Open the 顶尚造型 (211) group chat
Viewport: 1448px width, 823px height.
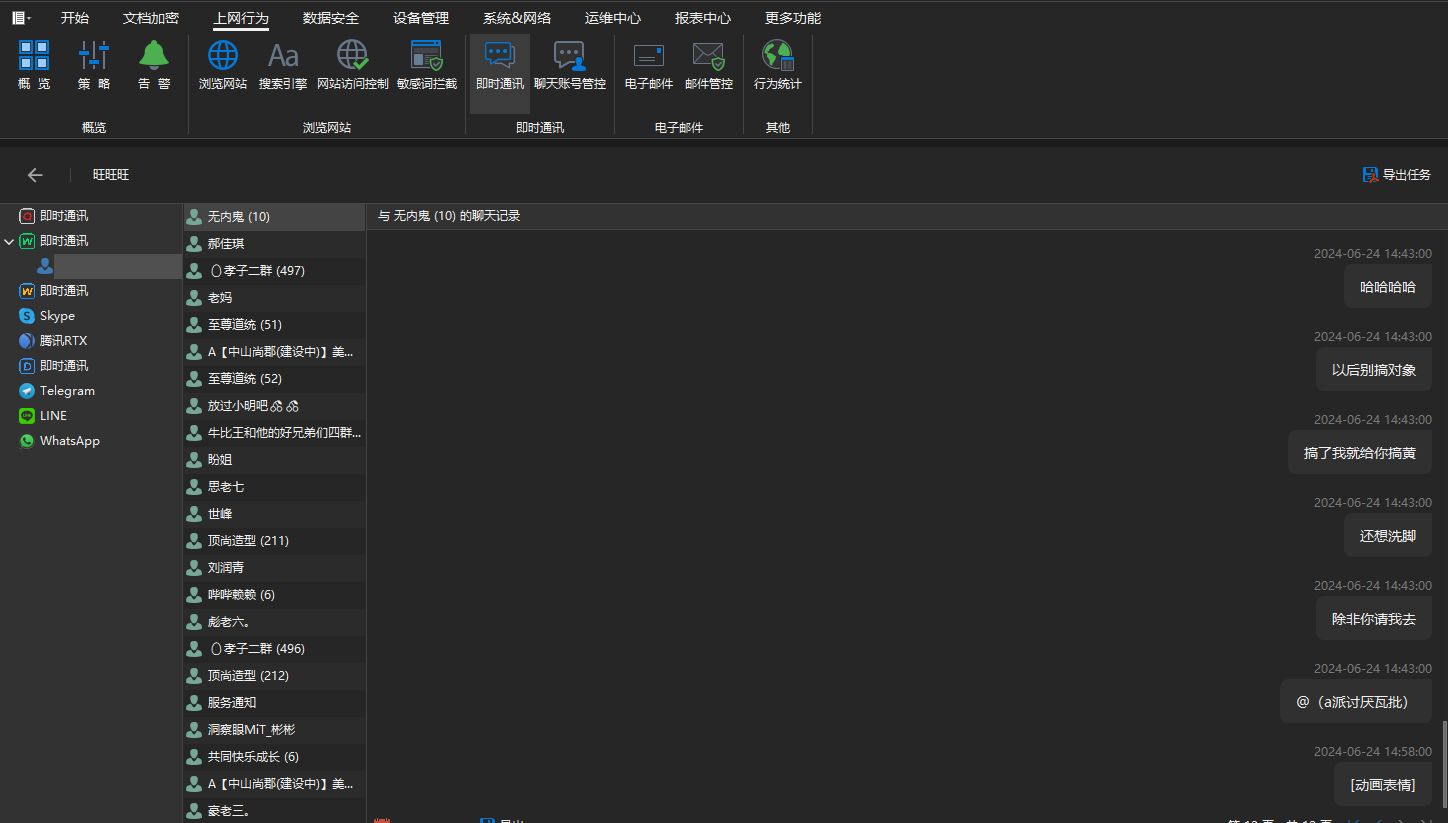point(274,541)
